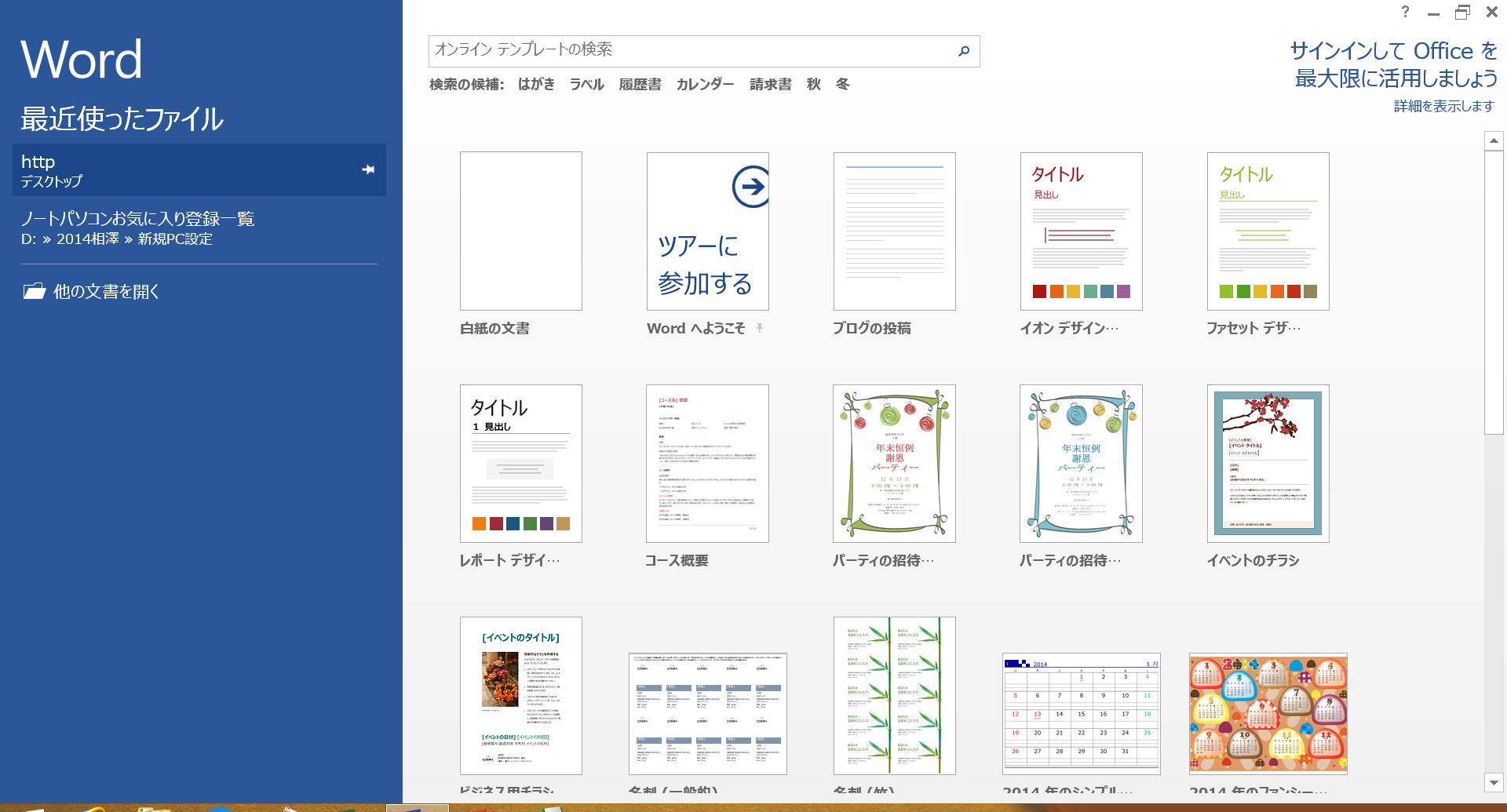The width and height of the screenshot is (1507, 812).
Task: Select suggested search はがき
Action: (x=536, y=84)
